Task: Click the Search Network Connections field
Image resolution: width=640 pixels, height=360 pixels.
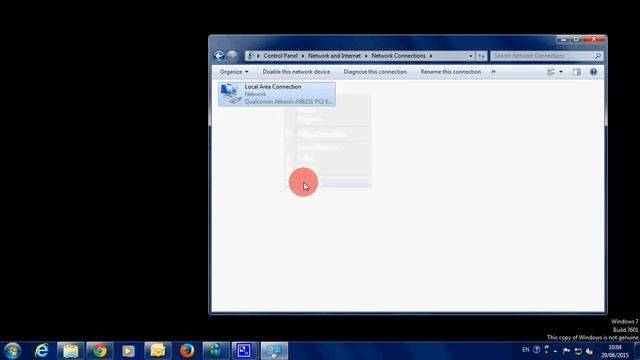Action: pyautogui.click(x=547, y=56)
